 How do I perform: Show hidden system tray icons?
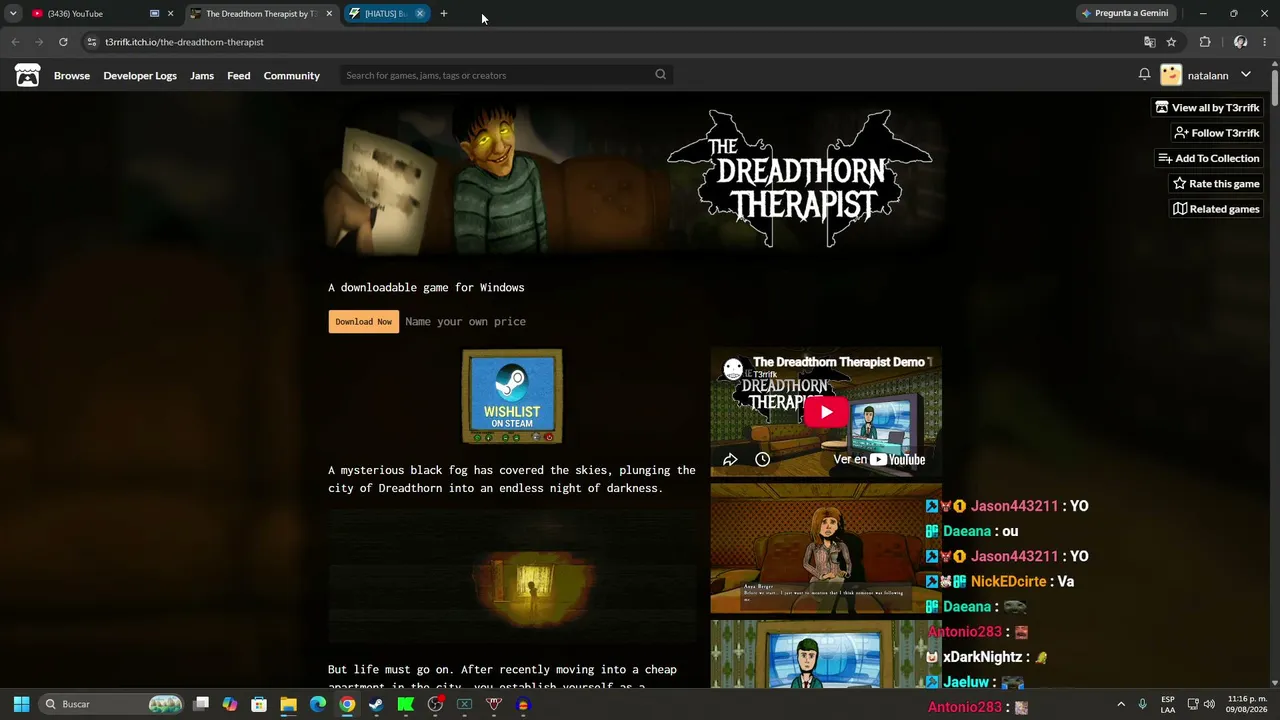[x=1120, y=704]
